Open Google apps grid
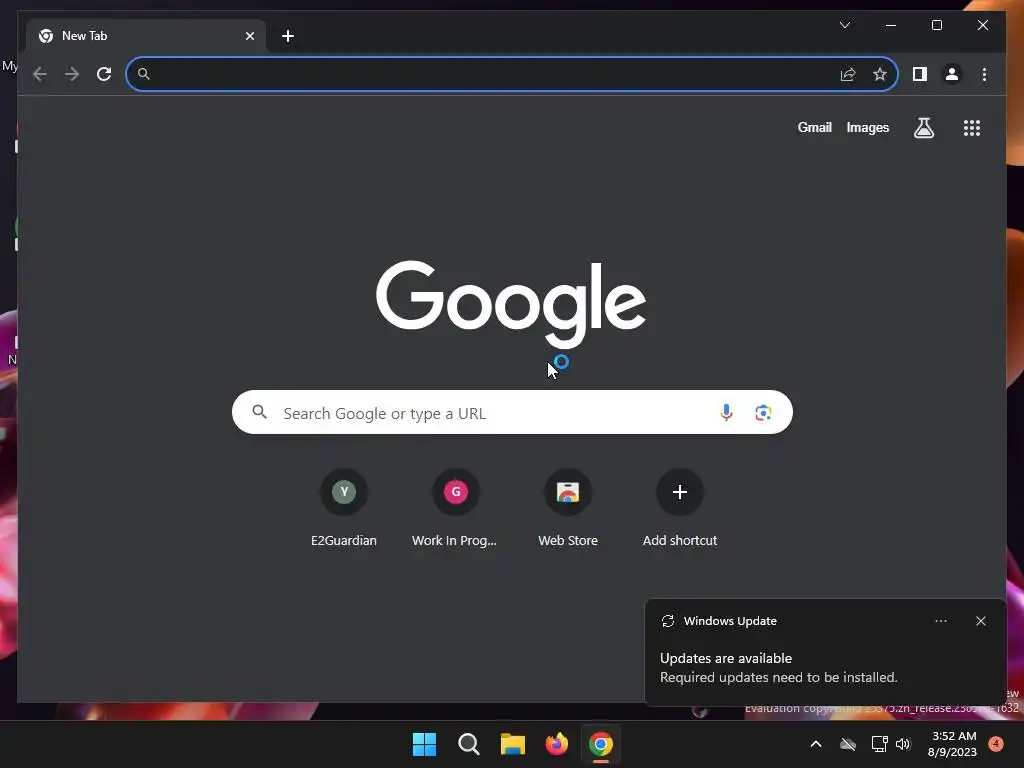The image size is (1024, 768). (x=972, y=128)
